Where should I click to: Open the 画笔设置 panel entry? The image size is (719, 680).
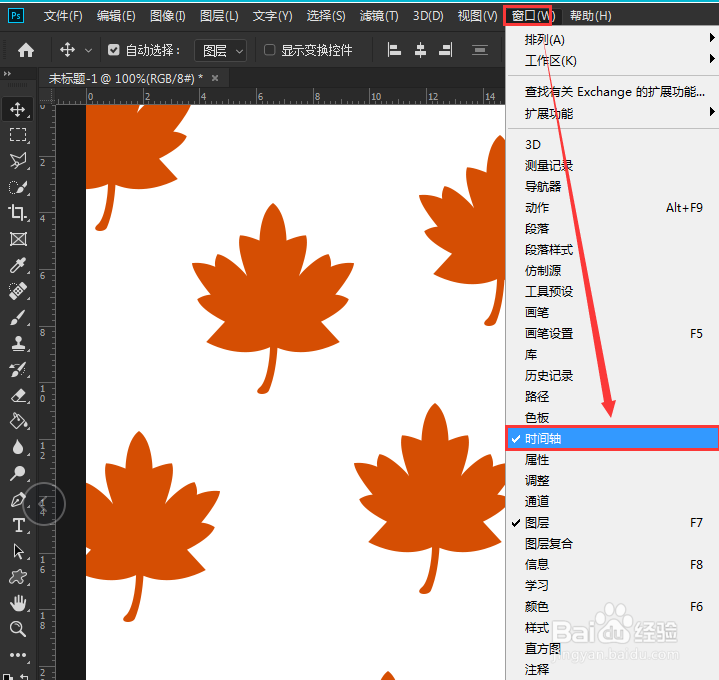pyautogui.click(x=612, y=333)
